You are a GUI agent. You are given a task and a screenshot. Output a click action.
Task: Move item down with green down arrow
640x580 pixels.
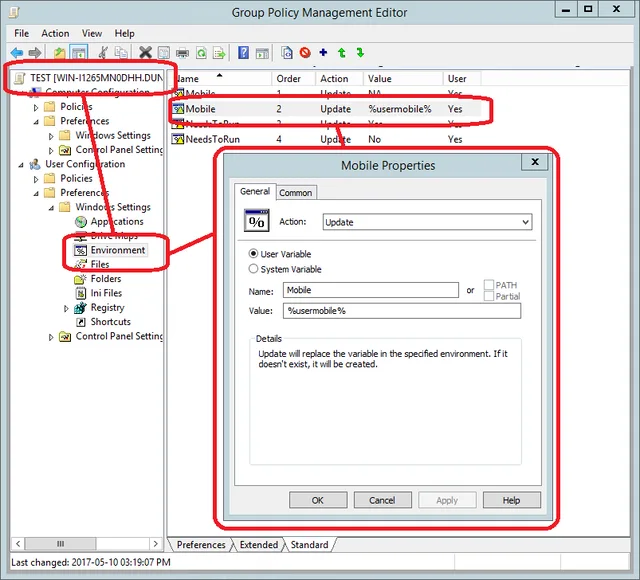360,52
